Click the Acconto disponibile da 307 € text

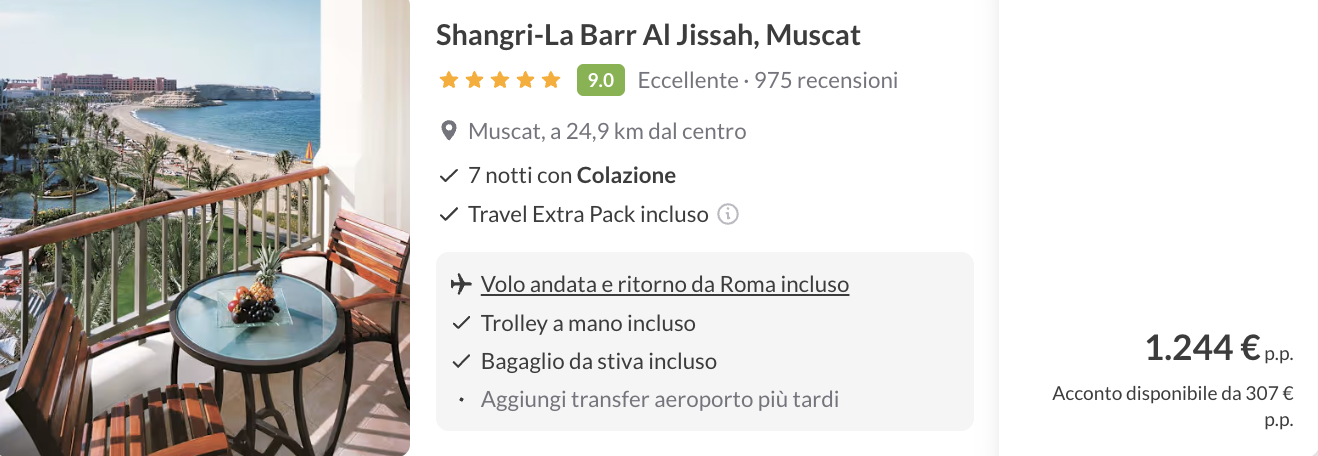point(1172,394)
